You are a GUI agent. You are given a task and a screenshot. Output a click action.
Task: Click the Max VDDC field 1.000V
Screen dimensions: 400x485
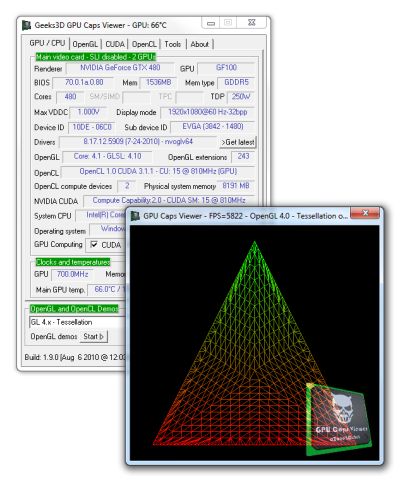click(88, 112)
